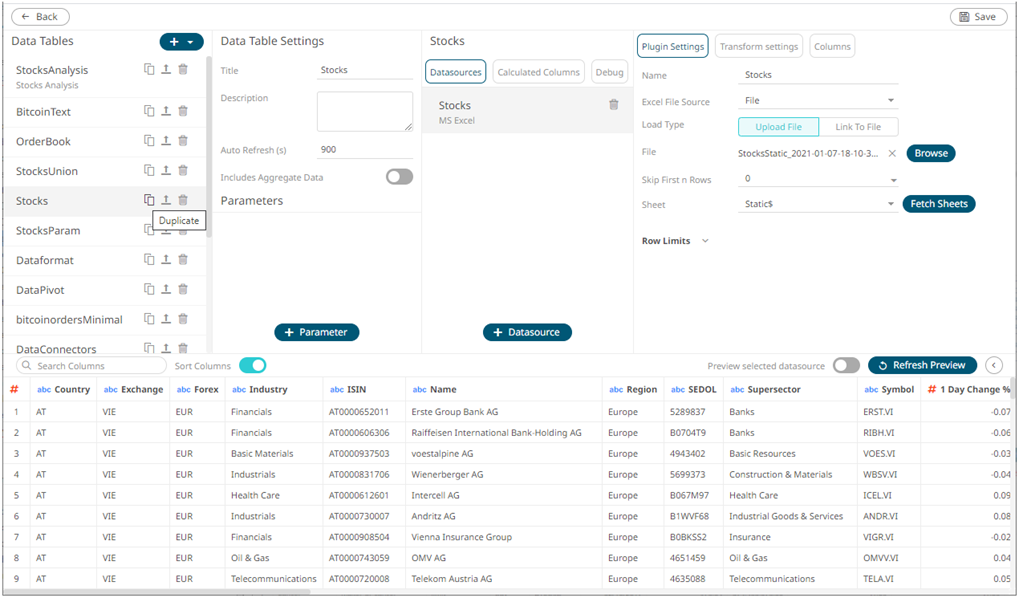Upload icon for BitcoinText table
This screenshot has height=598, width=1019.
tap(166, 111)
